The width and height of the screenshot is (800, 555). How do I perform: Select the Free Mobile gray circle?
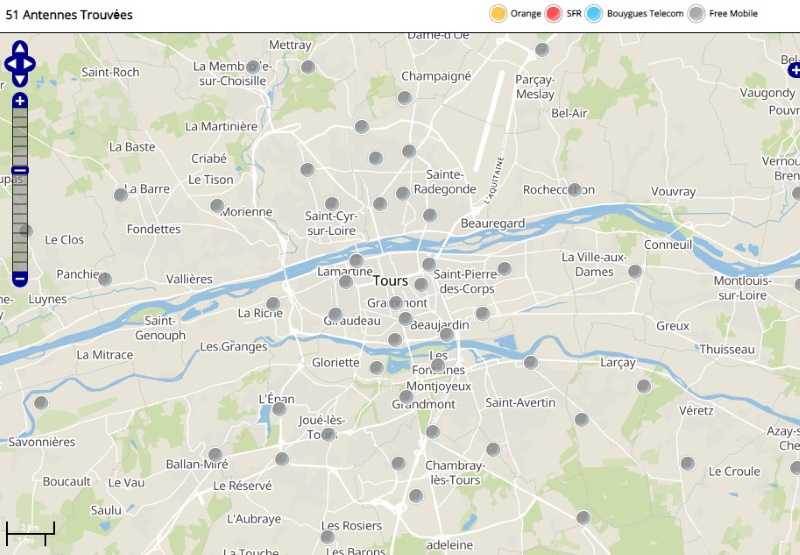696,14
